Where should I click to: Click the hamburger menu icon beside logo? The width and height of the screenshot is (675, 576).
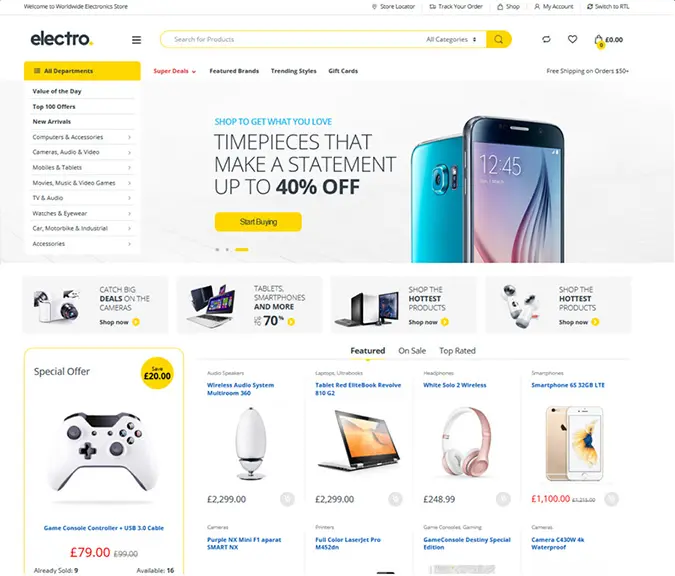[136, 40]
